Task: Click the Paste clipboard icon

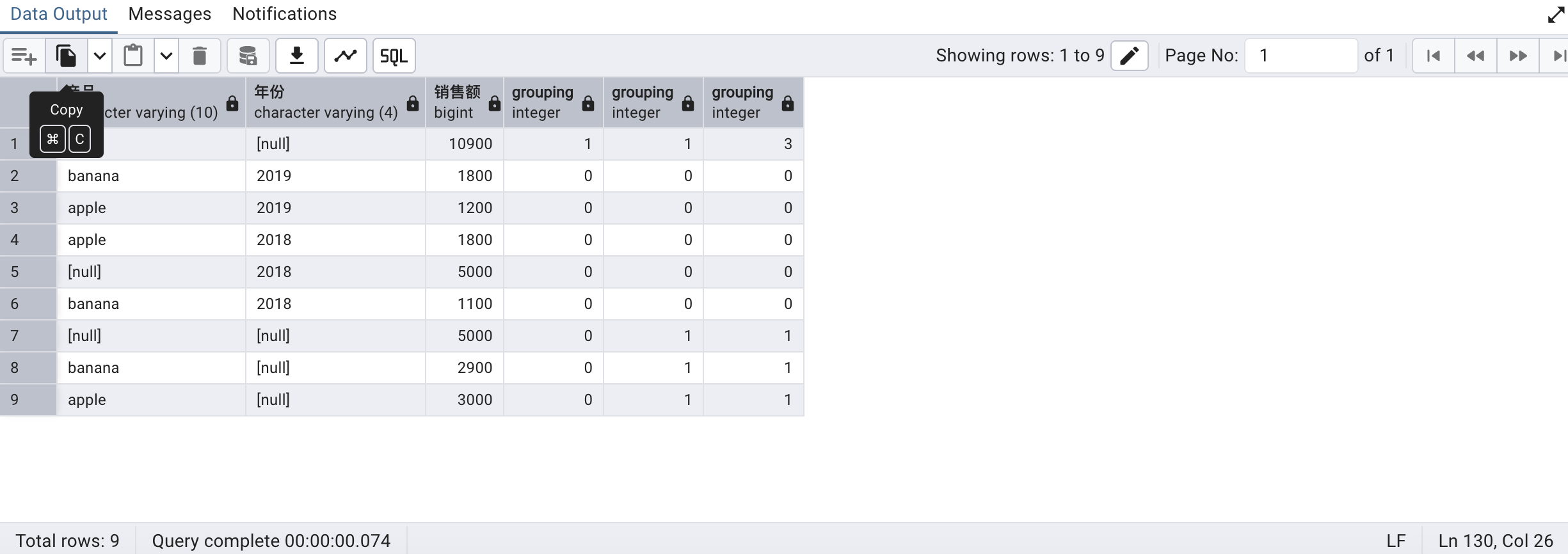Action: [133, 56]
